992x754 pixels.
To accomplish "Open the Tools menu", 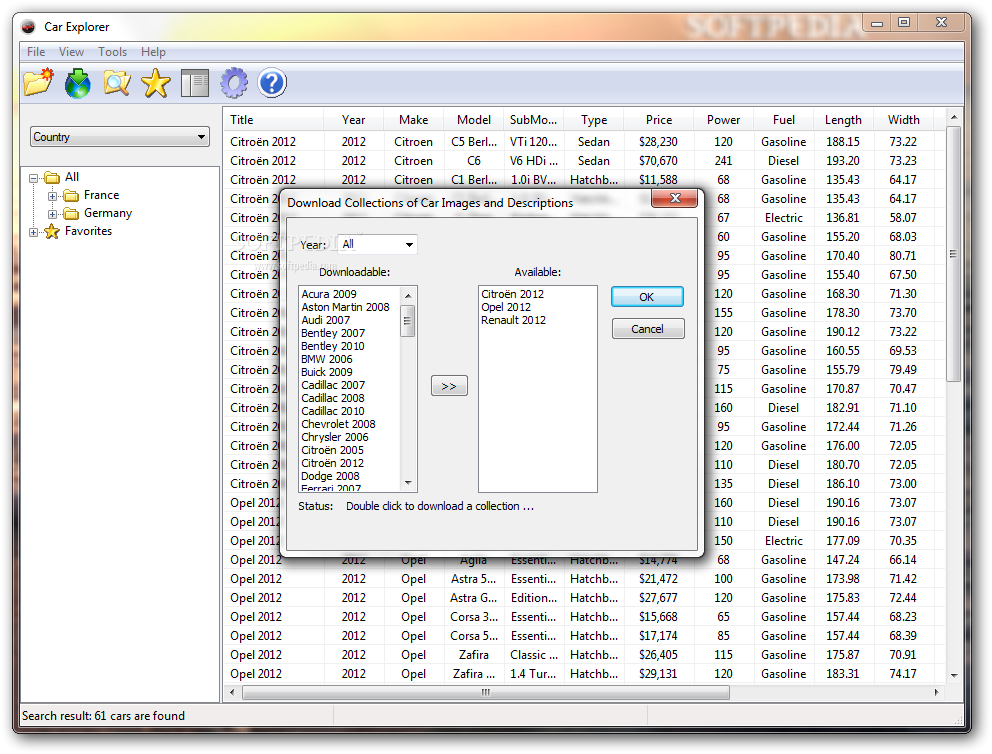I will pyautogui.click(x=113, y=52).
